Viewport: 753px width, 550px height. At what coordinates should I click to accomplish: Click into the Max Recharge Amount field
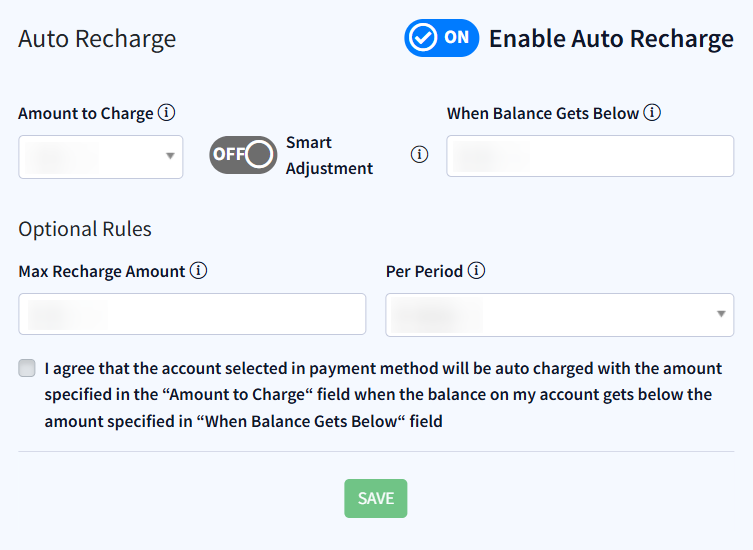pyautogui.click(x=192, y=314)
